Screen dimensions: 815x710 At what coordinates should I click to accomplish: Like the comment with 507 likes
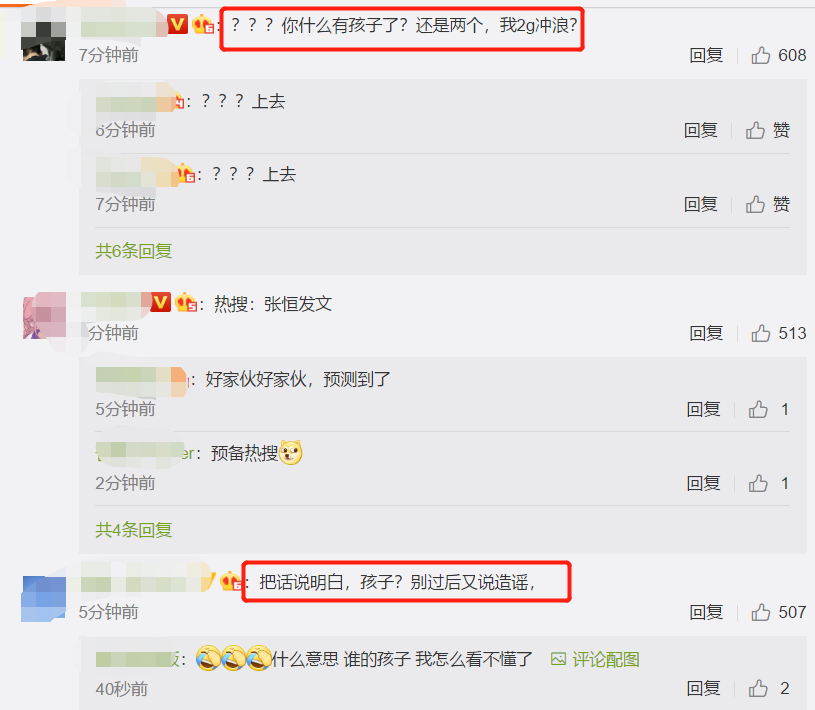[x=760, y=612]
